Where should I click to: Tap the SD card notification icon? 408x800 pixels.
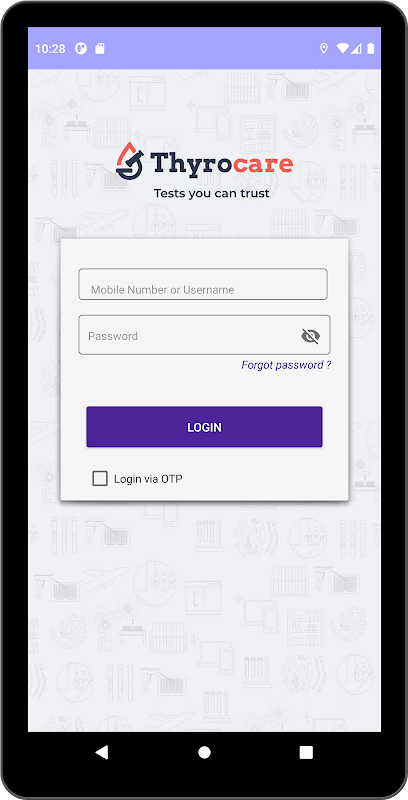tap(100, 48)
